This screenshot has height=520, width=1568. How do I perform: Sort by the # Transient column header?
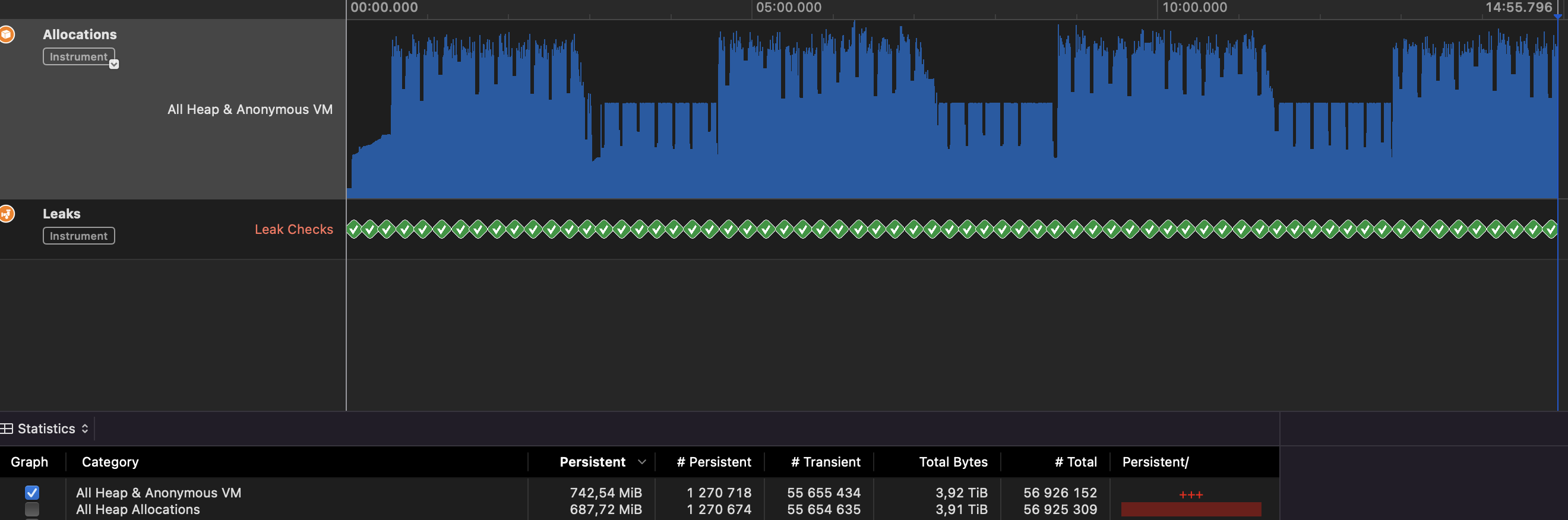[x=825, y=462]
